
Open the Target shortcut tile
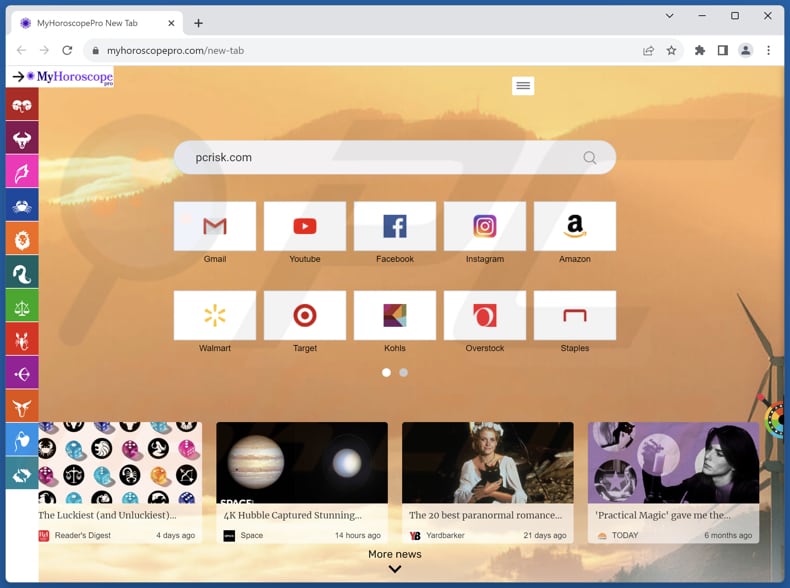(x=305, y=315)
